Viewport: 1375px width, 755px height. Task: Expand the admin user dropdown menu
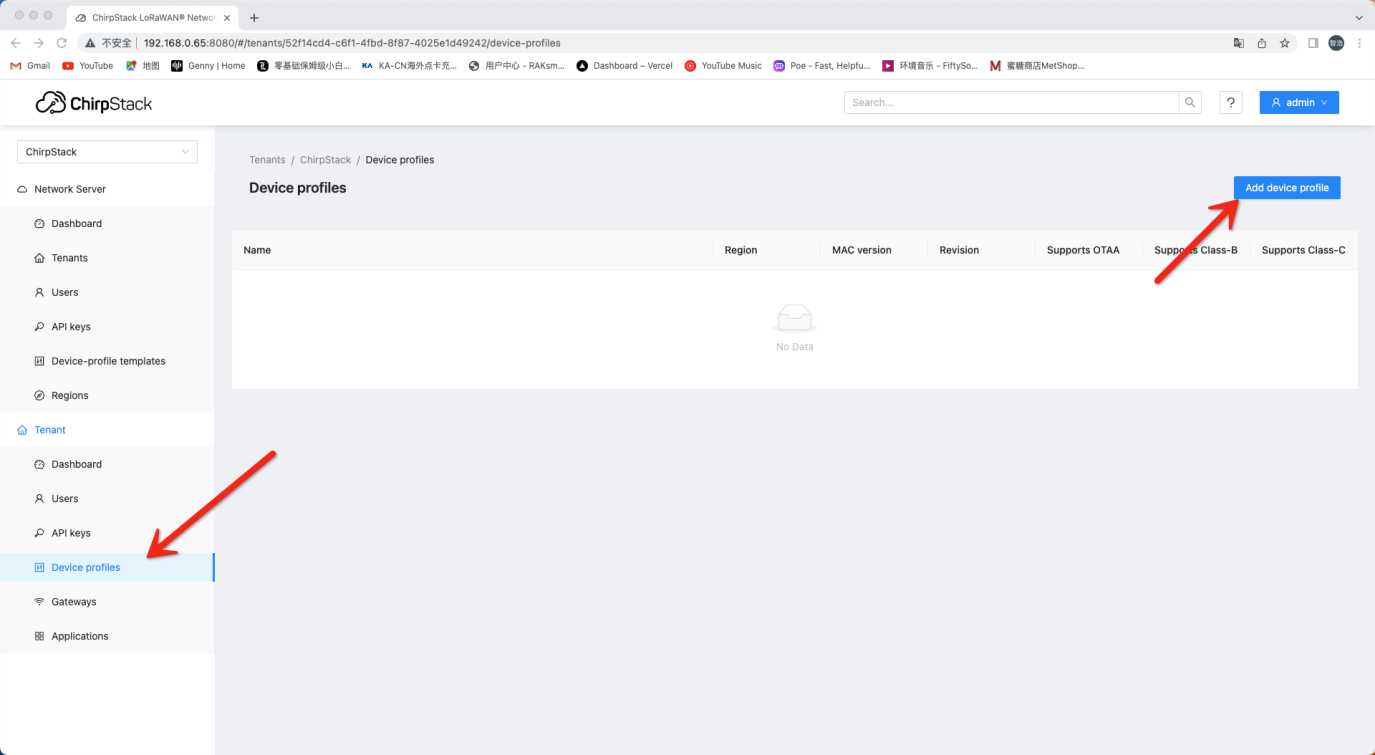(1299, 102)
